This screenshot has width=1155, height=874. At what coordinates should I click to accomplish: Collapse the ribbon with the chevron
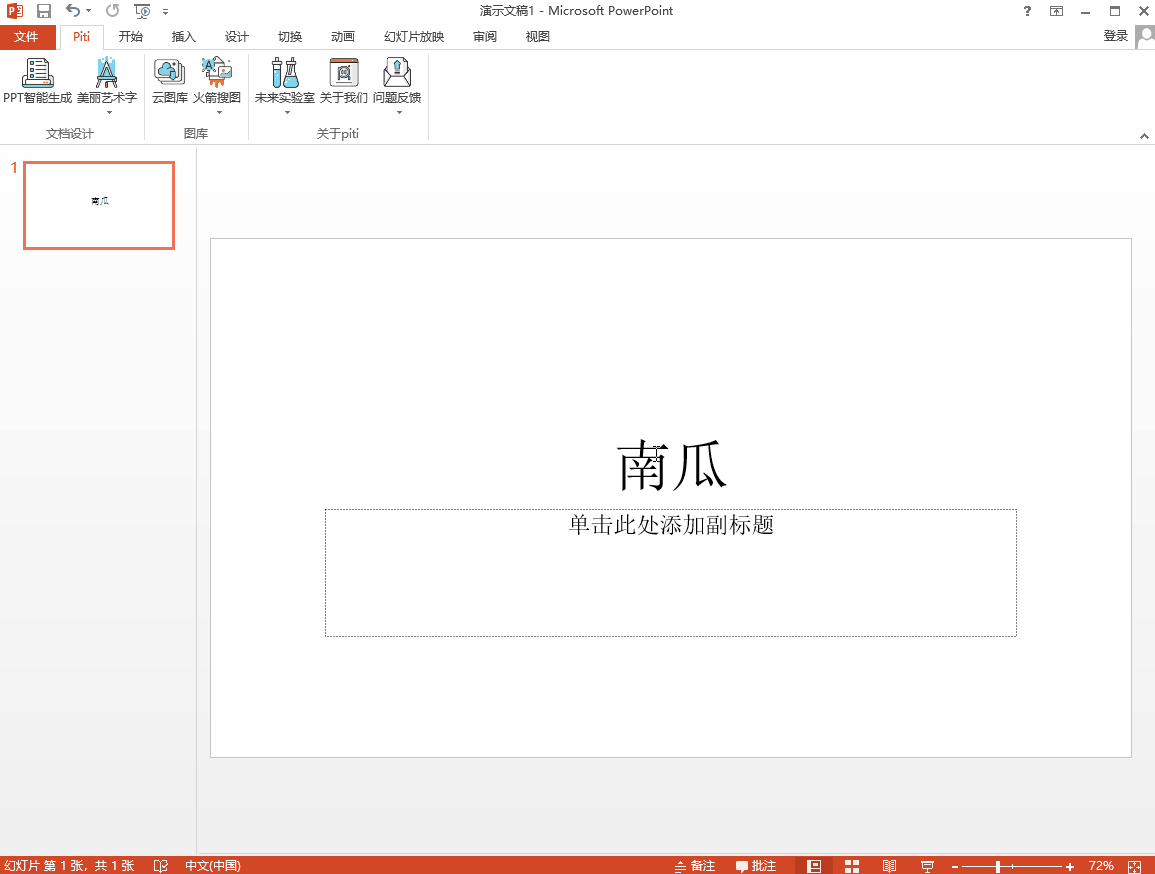pyautogui.click(x=1144, y=135)
